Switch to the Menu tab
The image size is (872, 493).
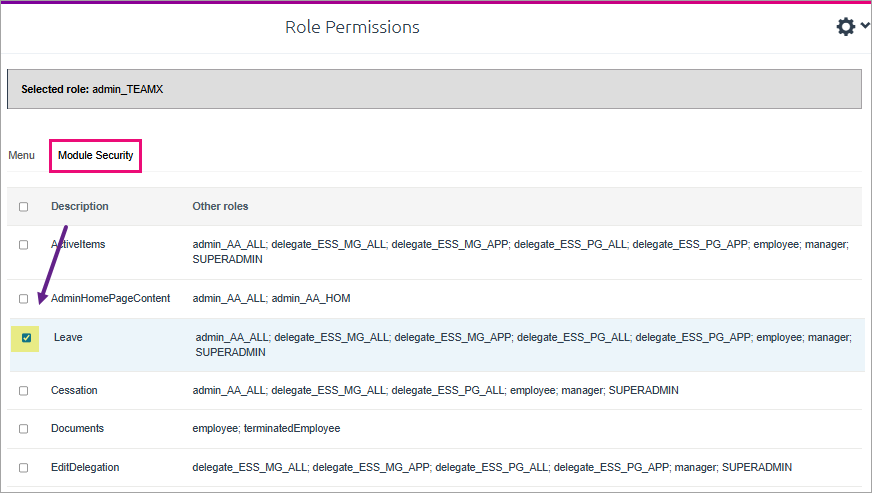pyautogui.click(x=21, y=156)
